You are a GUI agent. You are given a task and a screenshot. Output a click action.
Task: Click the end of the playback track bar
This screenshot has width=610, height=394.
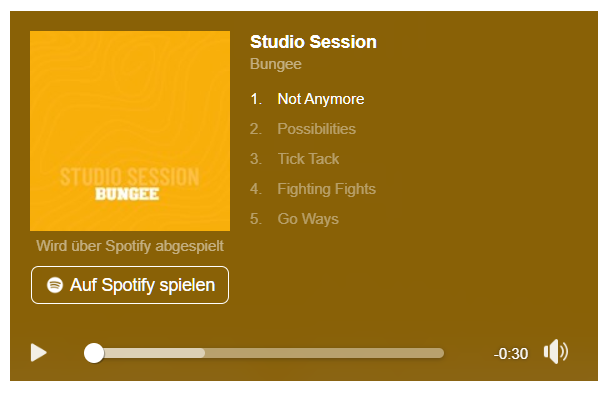[x=441, y=353]
